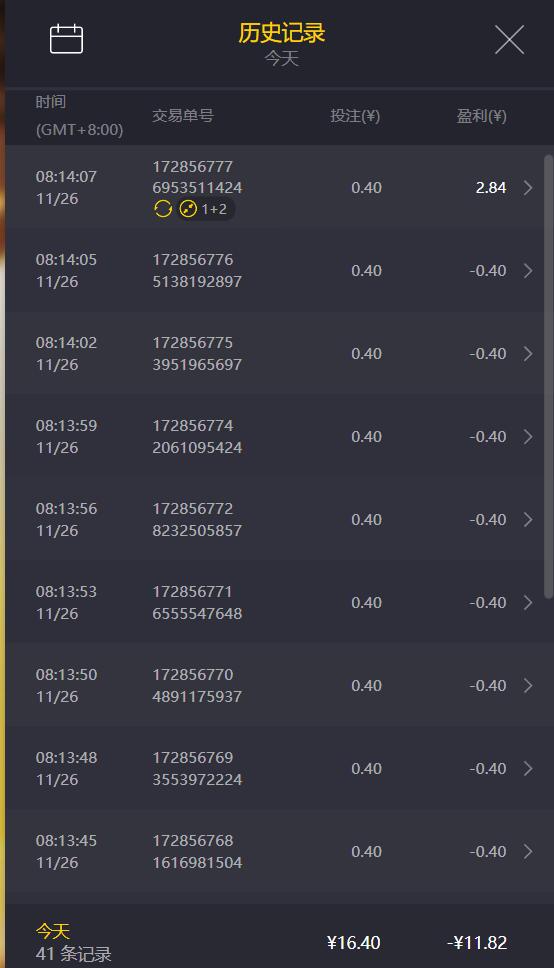Click the 今天 subtitle under the title
Viewport: 554px width, 968px height.
click(x=282, y=59)
